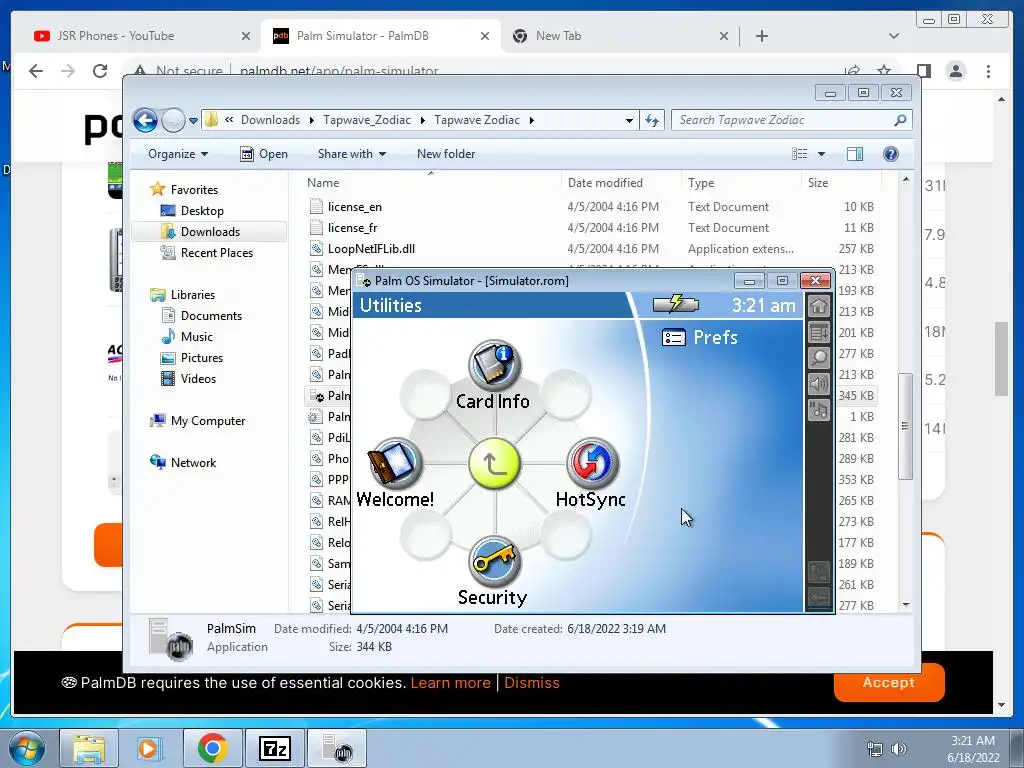Viewport: 1024px width, 768px height.
Task: Click the taskbar volume tray icon
Action: (899, 749)
